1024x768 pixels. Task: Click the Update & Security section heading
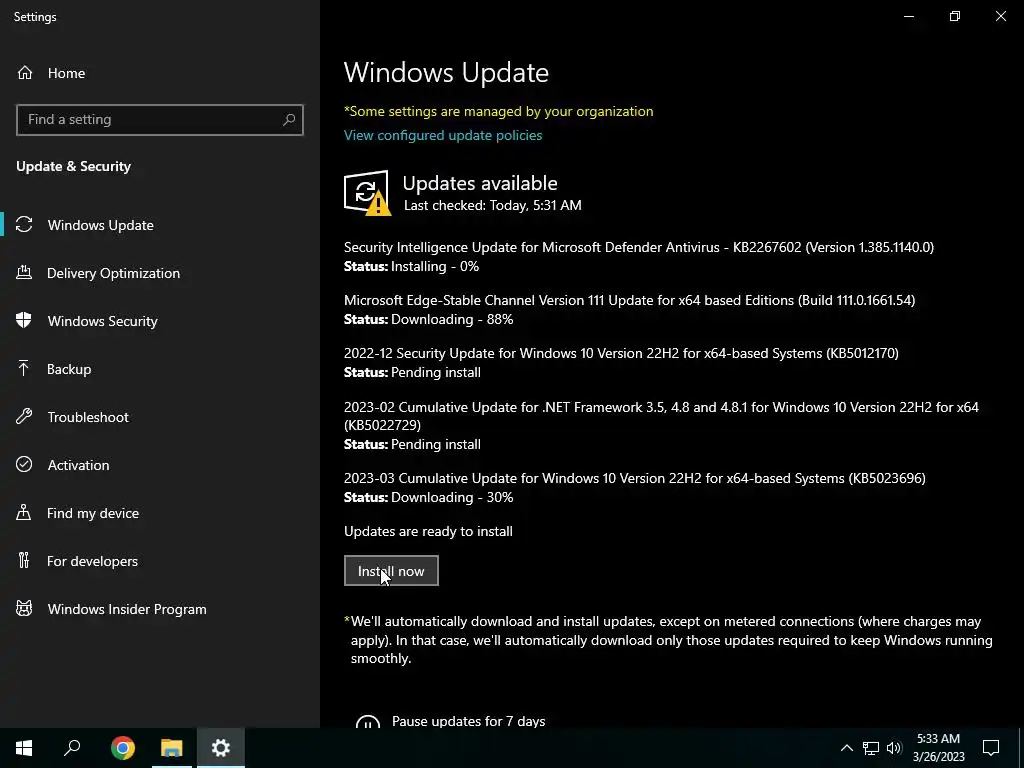click(74, 167)
